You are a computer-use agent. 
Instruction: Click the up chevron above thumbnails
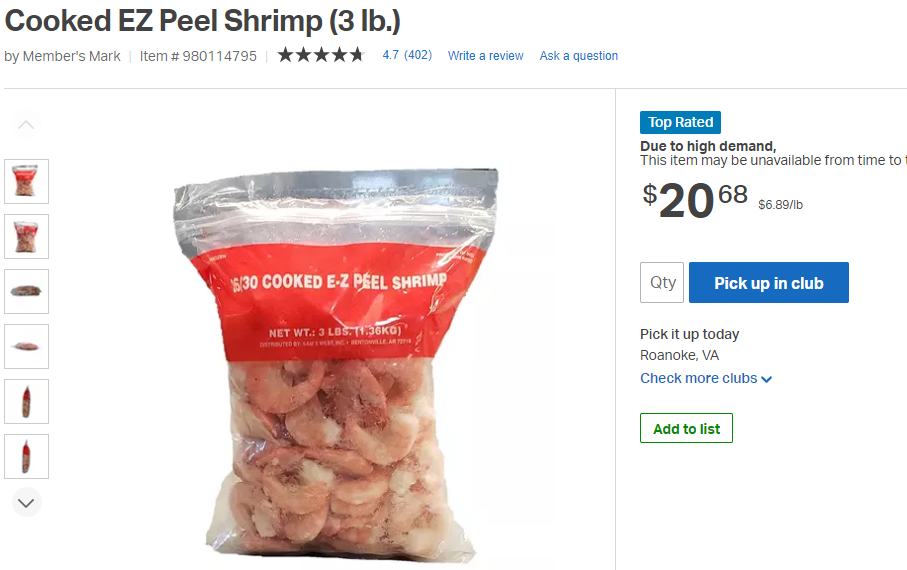27,125
